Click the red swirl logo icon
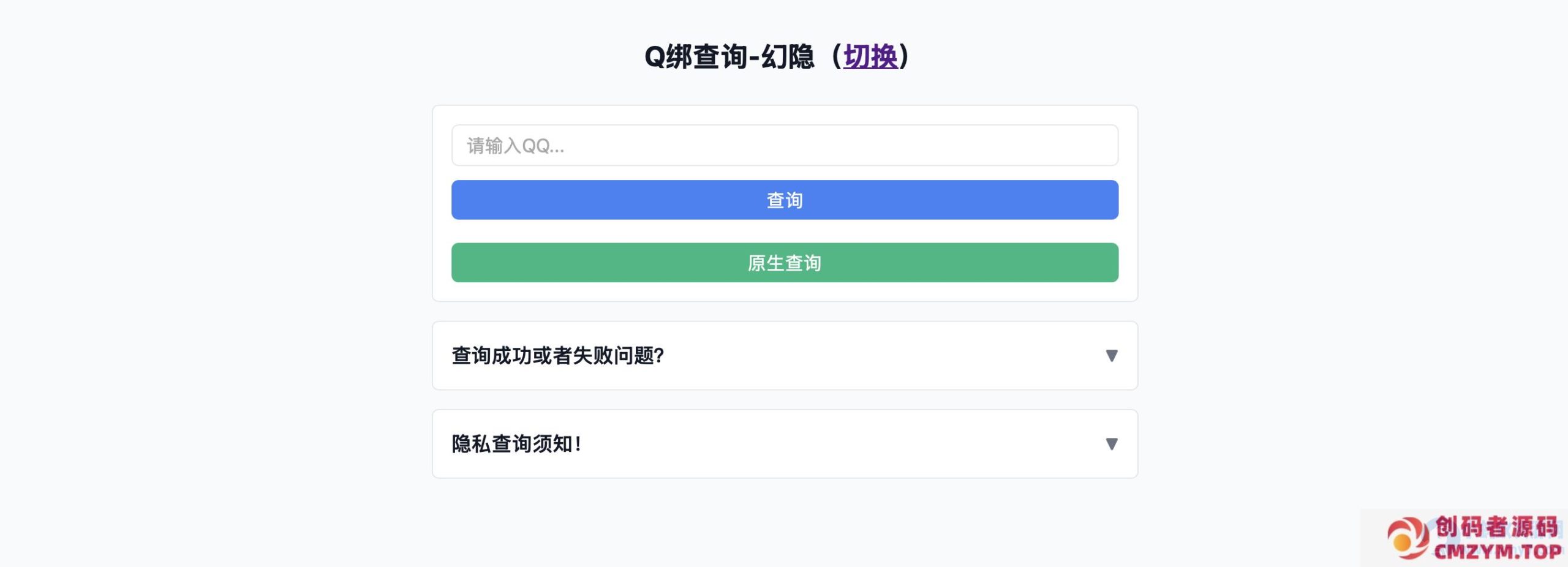The width and height of the screenshot is (1568, 567). pos(1408,539)
